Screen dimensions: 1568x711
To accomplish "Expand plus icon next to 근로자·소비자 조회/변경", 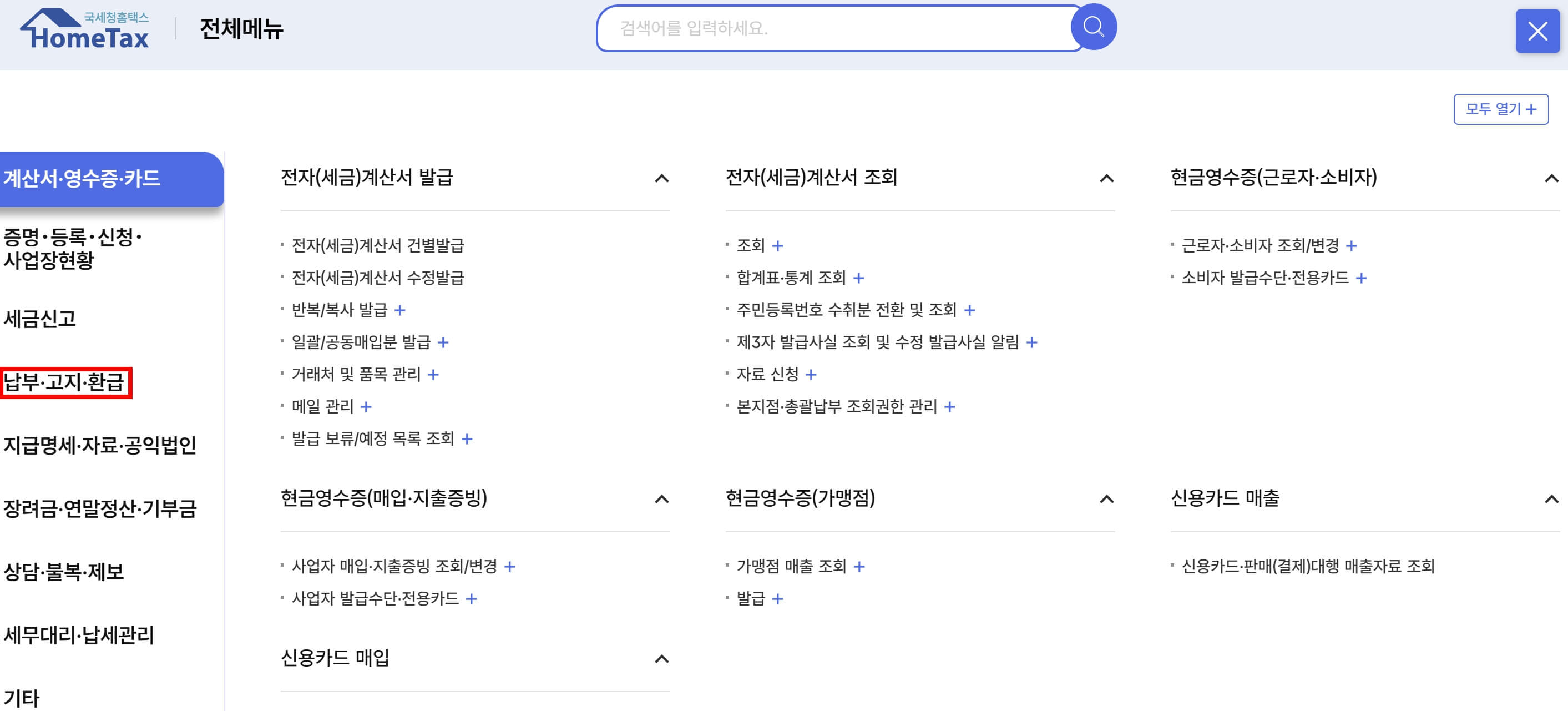I will click(1351, 246).
